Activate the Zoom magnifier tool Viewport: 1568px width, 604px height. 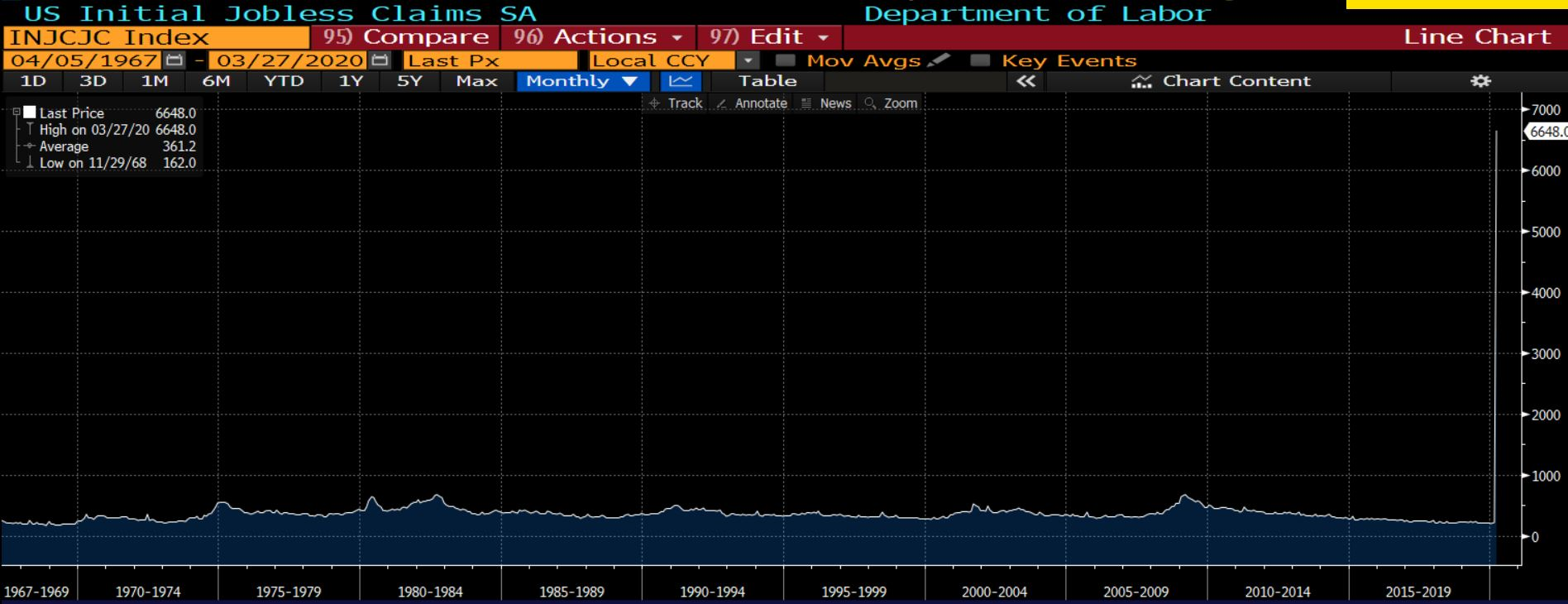(x=891, y=103)
